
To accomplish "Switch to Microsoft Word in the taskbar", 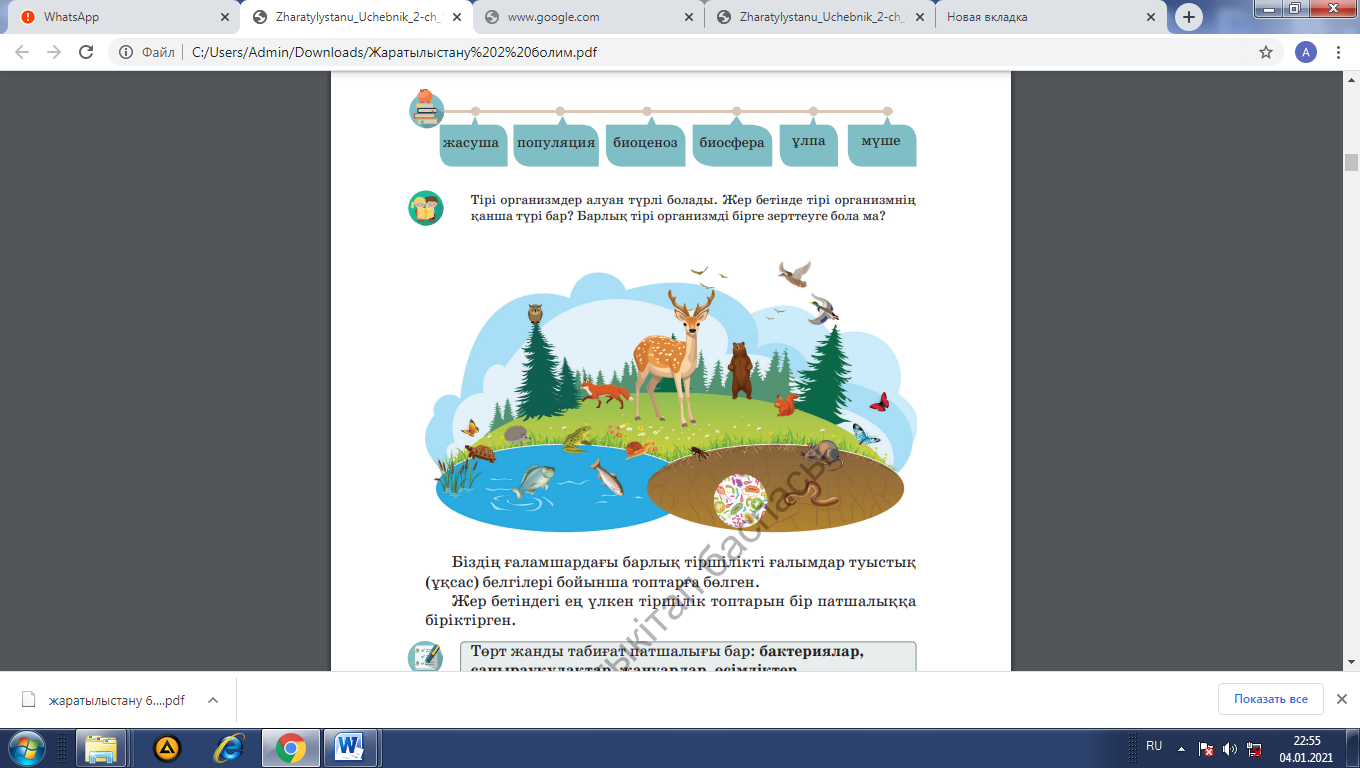I will (350, 747).
